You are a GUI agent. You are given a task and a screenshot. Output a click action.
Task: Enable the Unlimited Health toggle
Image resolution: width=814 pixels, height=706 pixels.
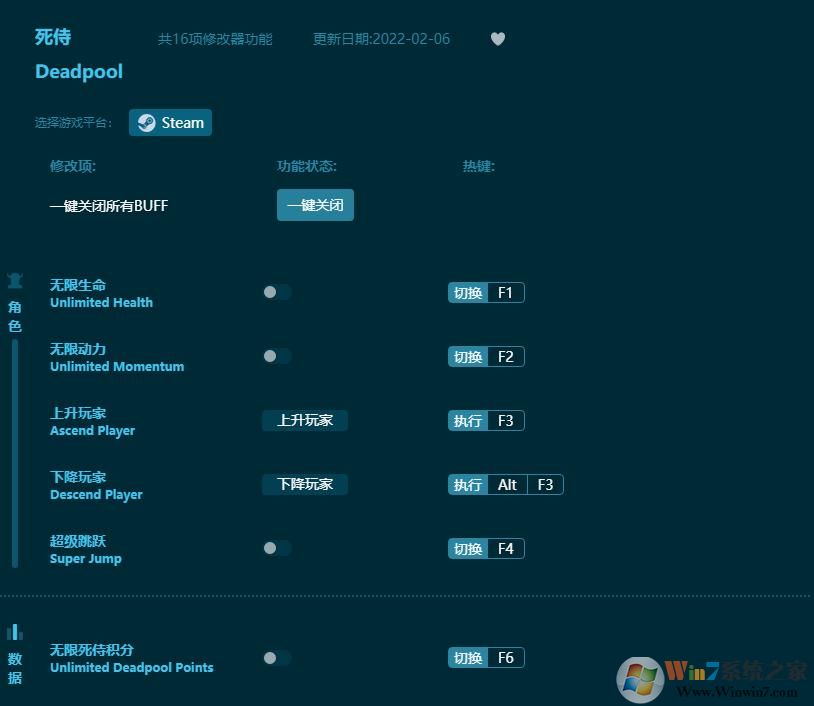277,292
